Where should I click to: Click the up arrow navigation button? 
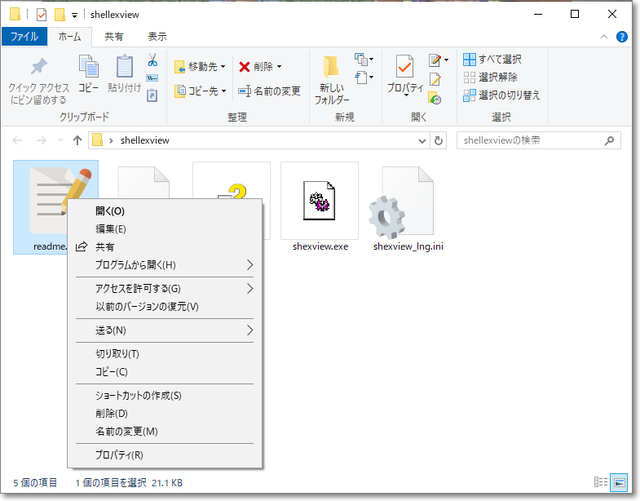tap(78, 141)
